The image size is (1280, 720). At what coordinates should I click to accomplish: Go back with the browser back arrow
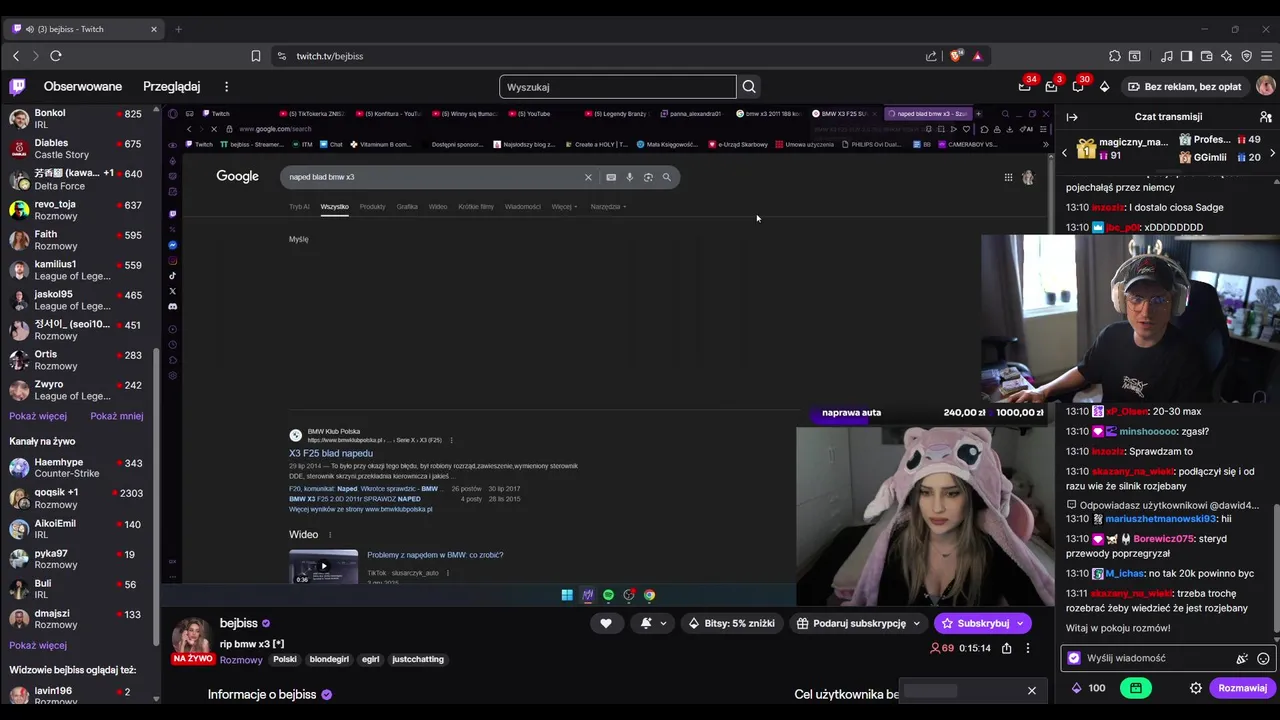[16, 56]
